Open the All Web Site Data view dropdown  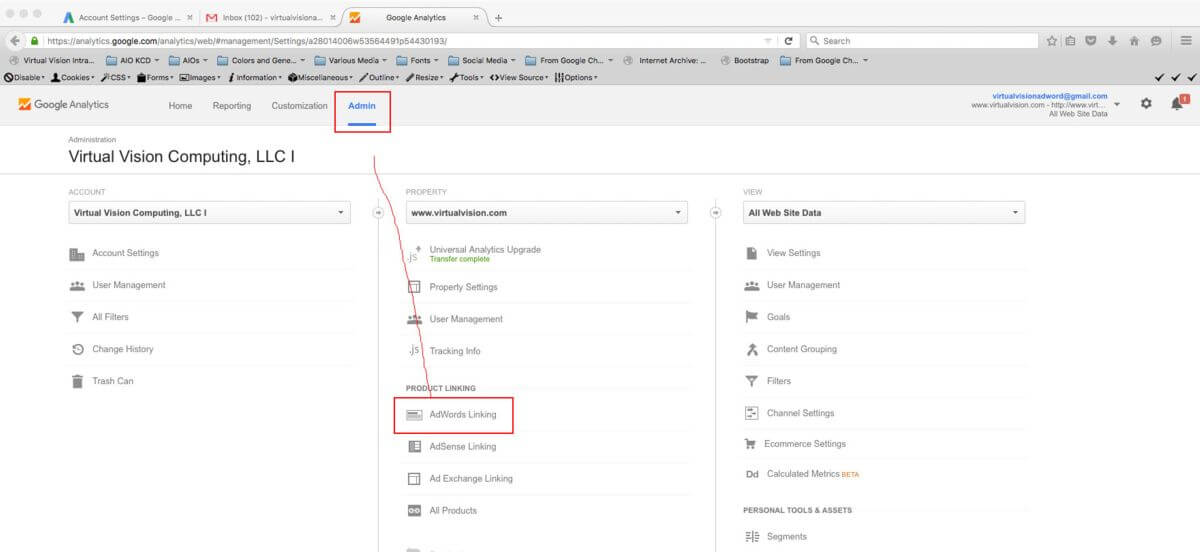point(884,213)
